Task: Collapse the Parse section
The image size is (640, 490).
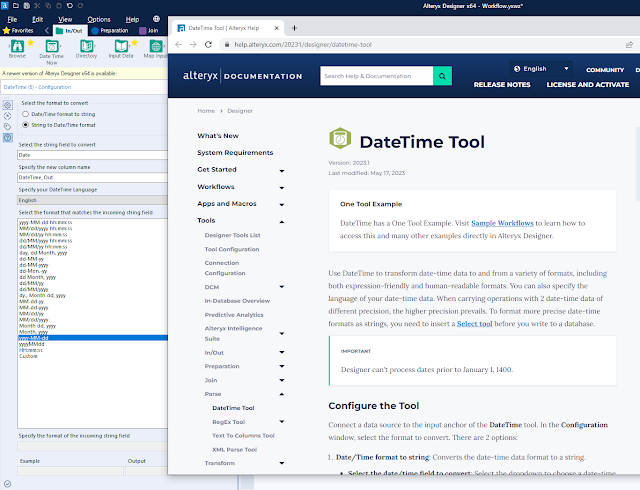Action: [282, 394]
